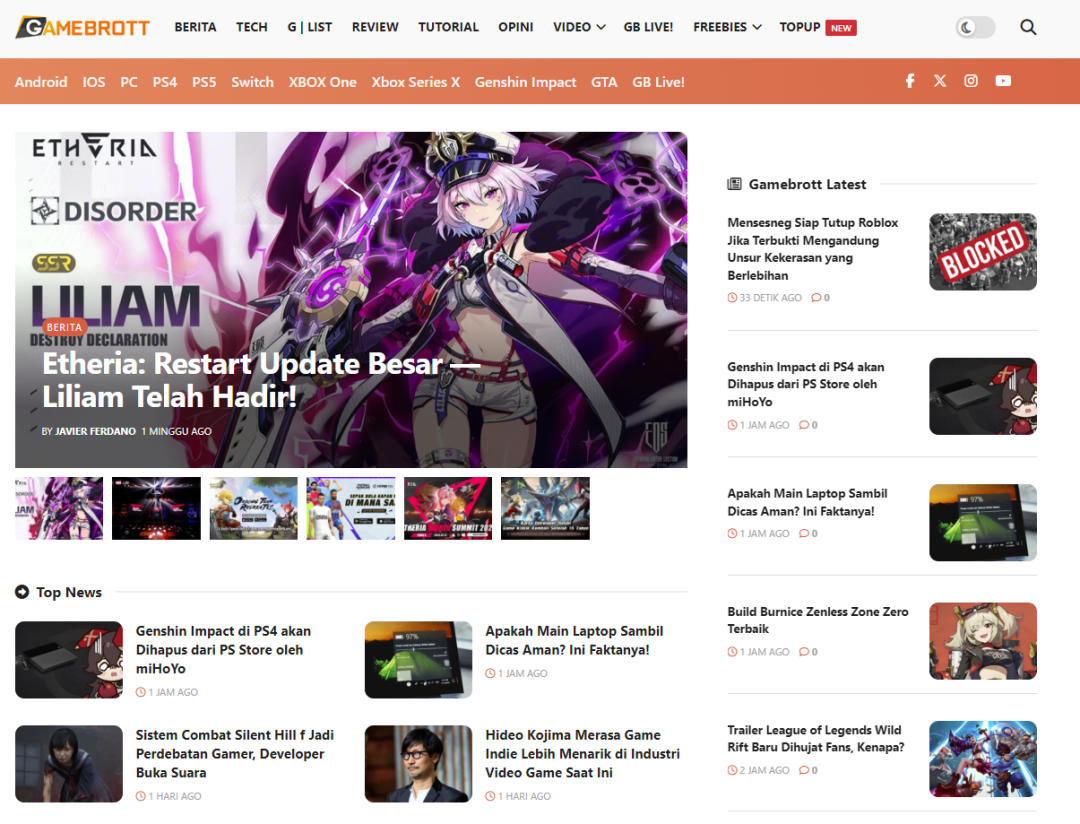Viewport: 1080px width, 824px height.
Task: Open the YouTube channel icon
Action: (x=1003, y=81)
